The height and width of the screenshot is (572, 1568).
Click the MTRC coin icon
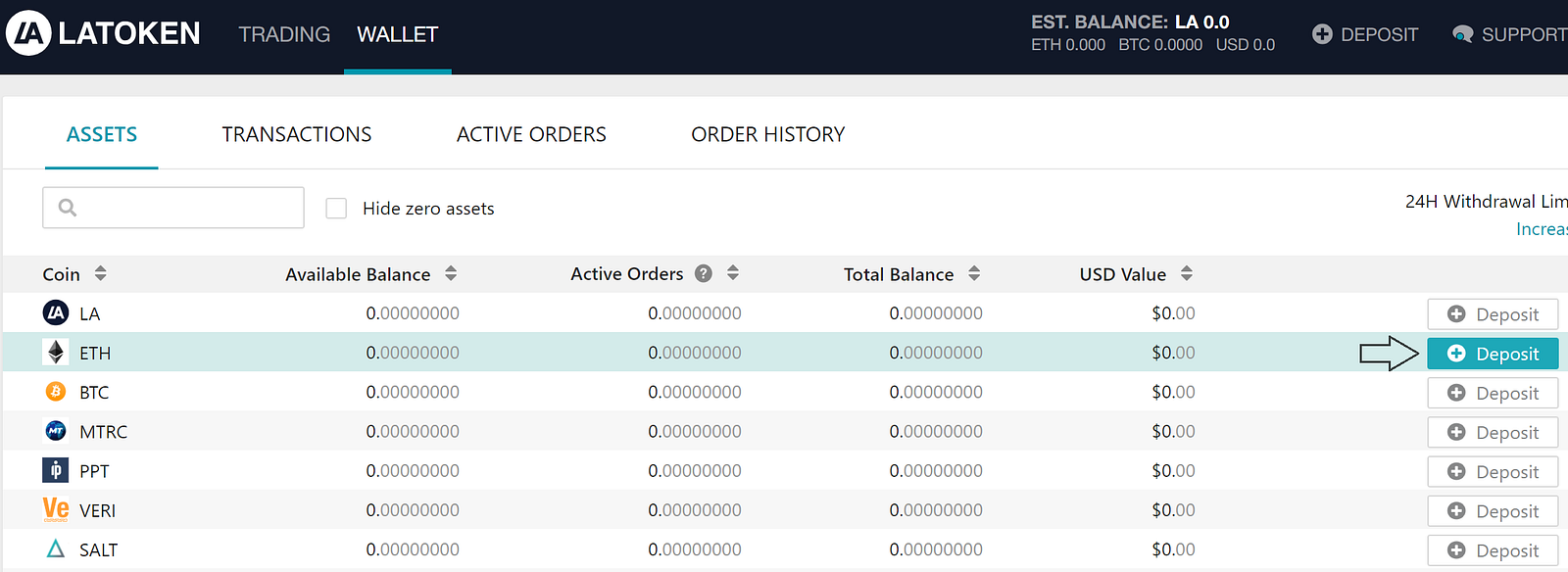[x=56, y=431]
